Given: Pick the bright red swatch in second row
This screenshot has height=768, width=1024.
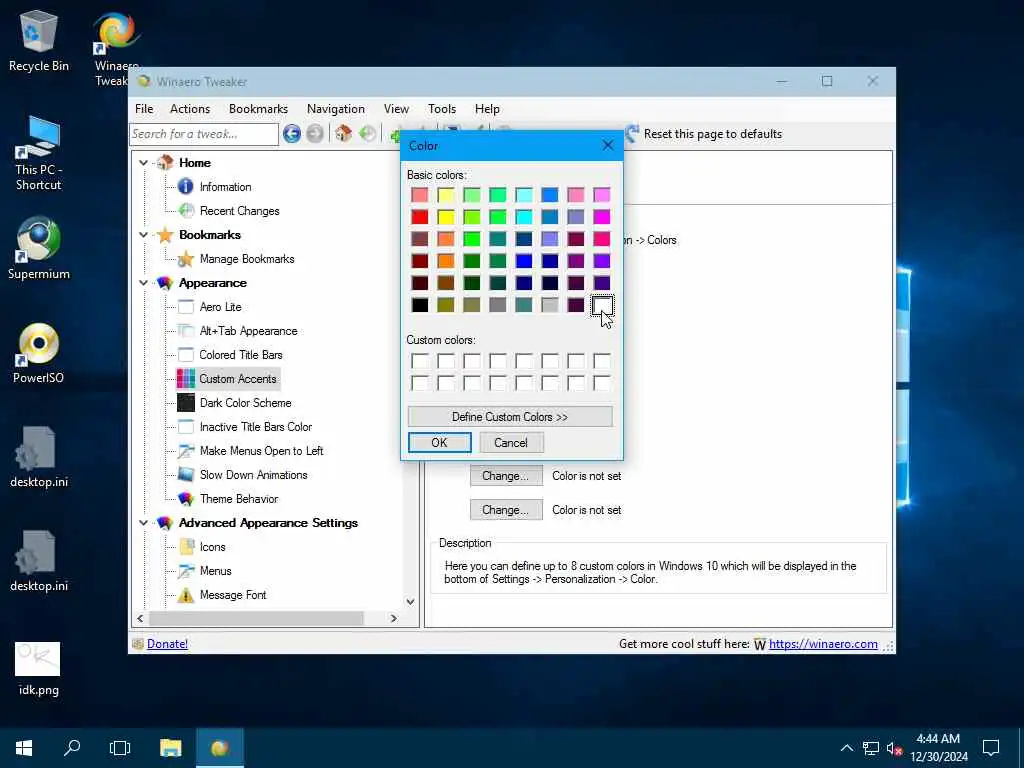Looking at the screenshot, I should pyautogui.click(x=420, y=217).
